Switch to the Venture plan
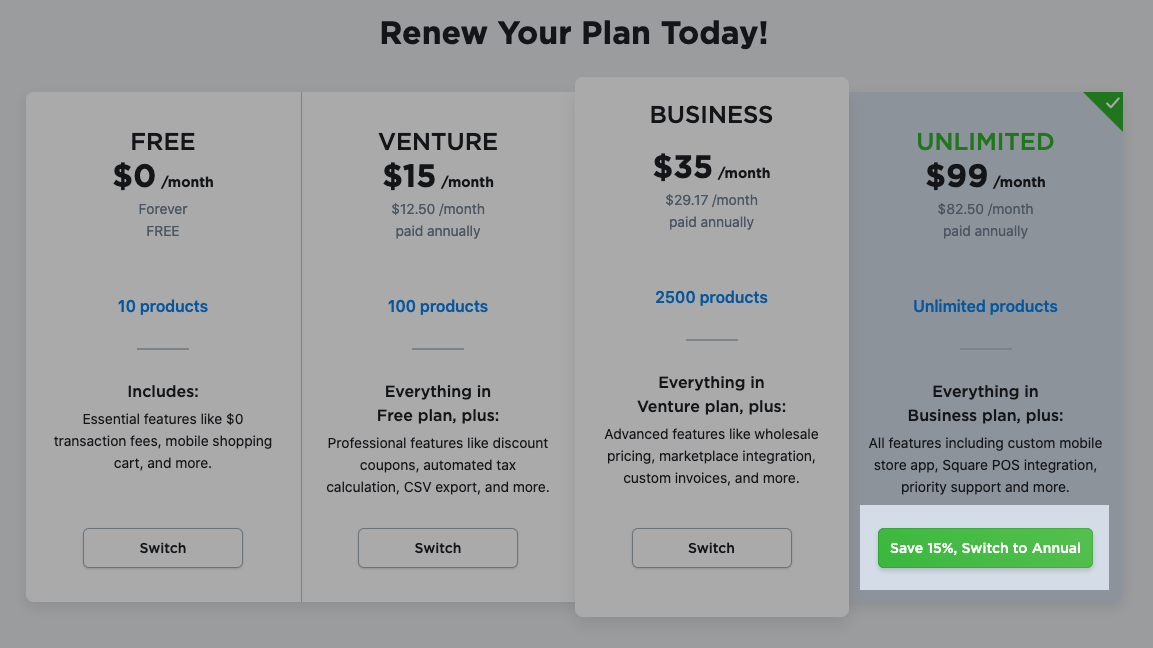The width and height of the screenshot is (1153, 648). pyautogui.click(x=437, y=548)
